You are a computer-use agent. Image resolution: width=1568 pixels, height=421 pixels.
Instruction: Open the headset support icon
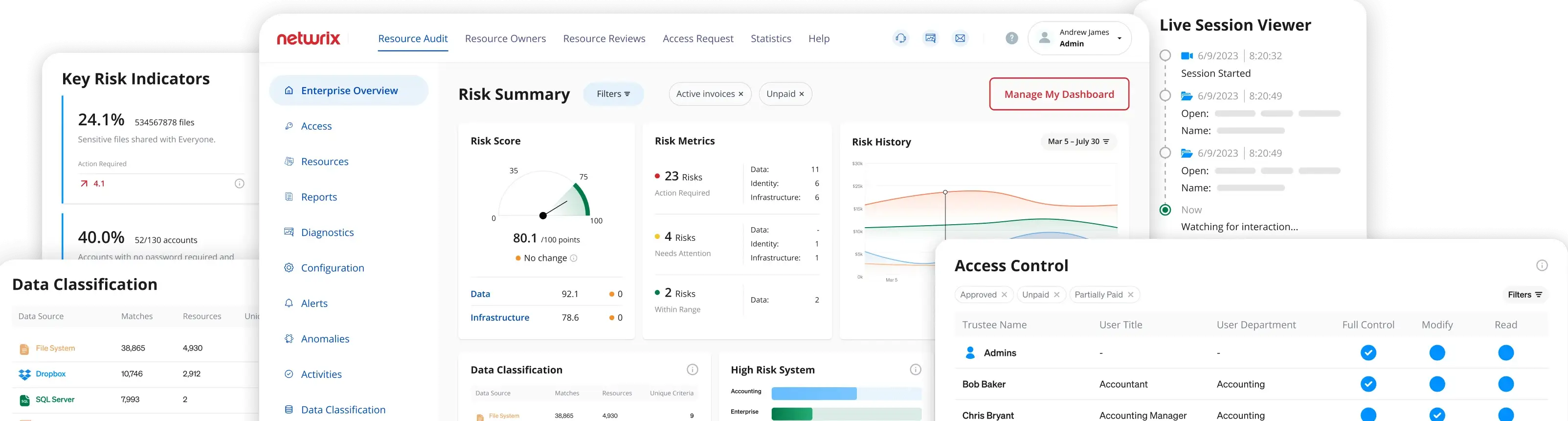[901, 38]
